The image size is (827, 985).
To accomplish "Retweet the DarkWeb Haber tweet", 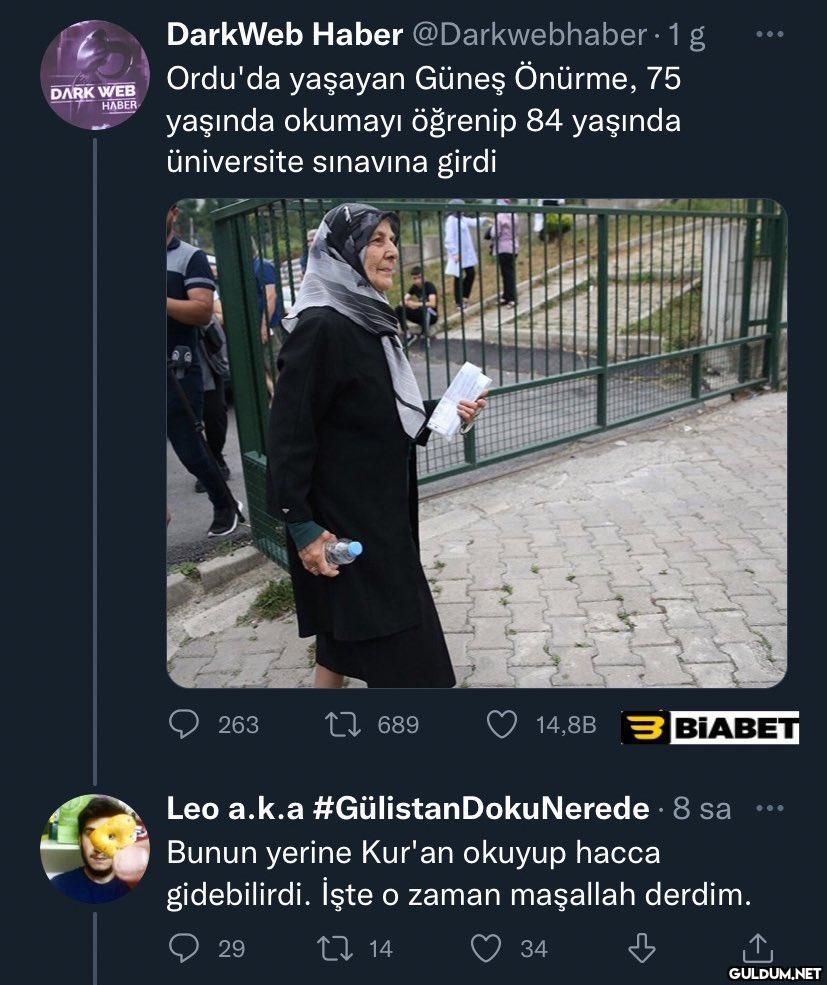I will pyautogui.click(x=343, y=724).
